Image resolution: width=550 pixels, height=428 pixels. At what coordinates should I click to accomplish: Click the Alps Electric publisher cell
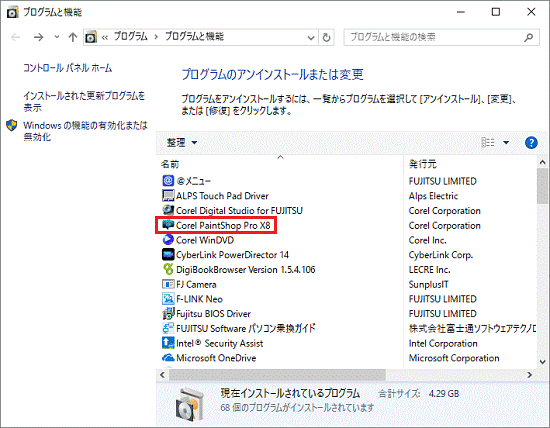click(x=433, y=196)
